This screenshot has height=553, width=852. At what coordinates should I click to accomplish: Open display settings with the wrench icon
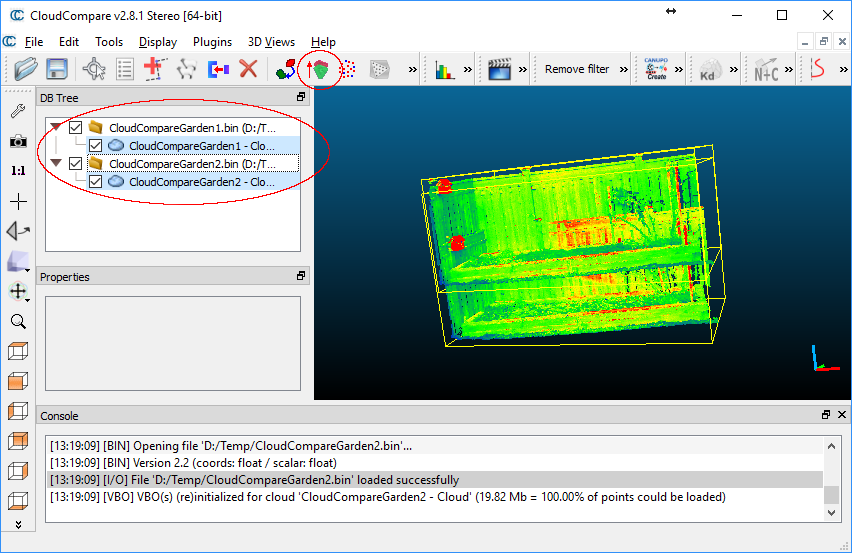(18, 111)
